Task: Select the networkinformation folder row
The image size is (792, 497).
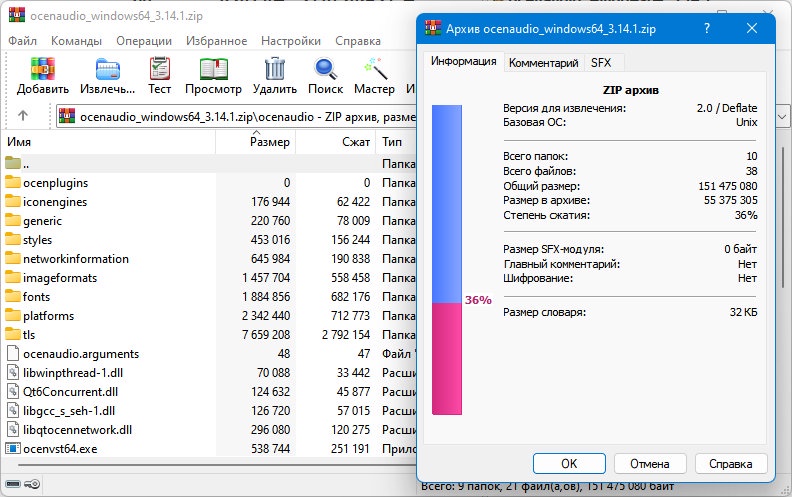Action: click(x=210, y=259)
